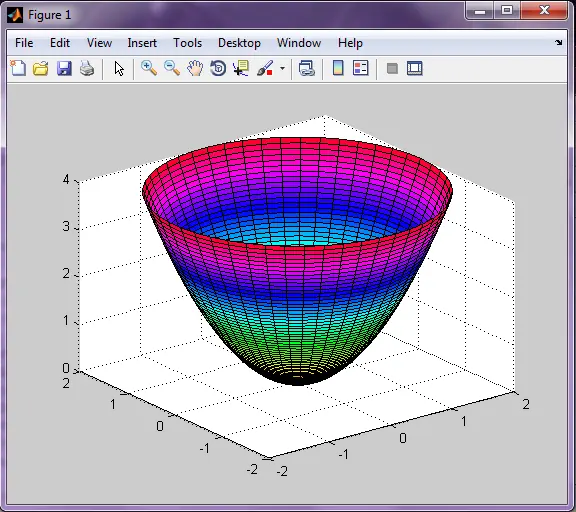Open the Tools menu
This screenshot has width=576, height=512.
[187, 43]
